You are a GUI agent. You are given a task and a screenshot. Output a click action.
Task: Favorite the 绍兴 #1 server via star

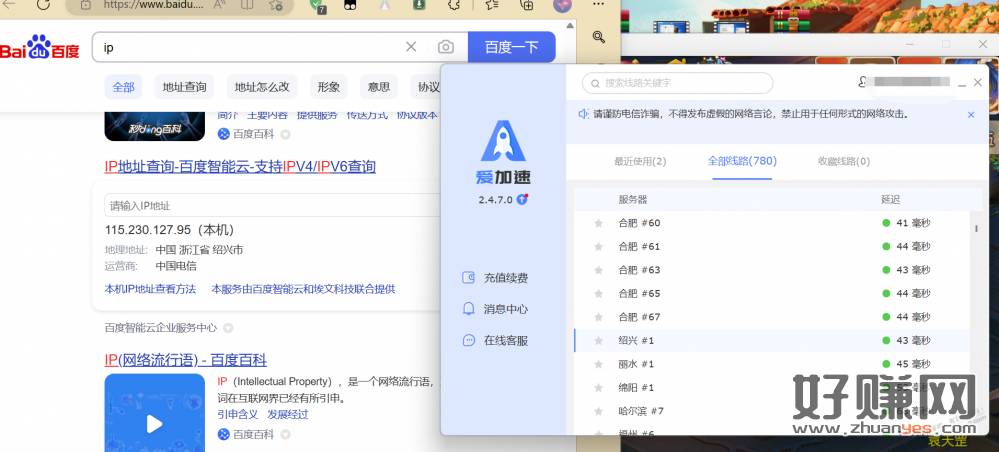pyautogui.click(x=598, y=341)
